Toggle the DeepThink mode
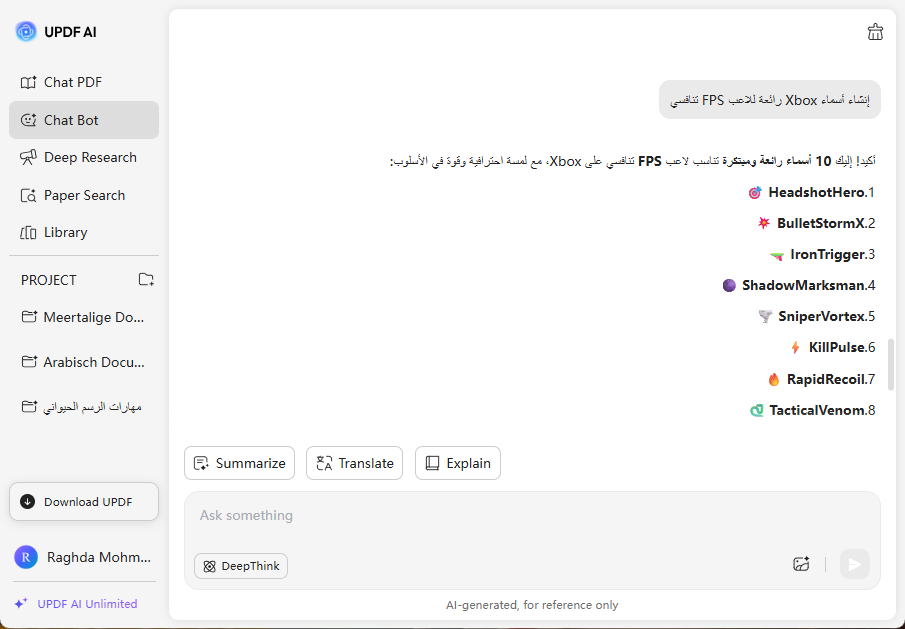The image size is (905, 629). click(x=241, y=566)
